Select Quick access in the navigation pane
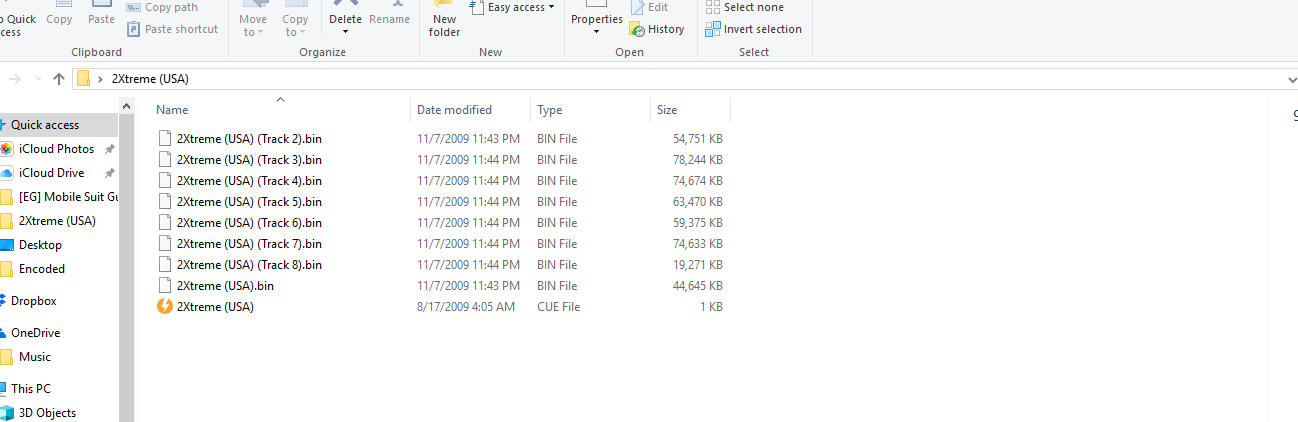The width and height of the screenshot is (1298, 422). point(45,125)
